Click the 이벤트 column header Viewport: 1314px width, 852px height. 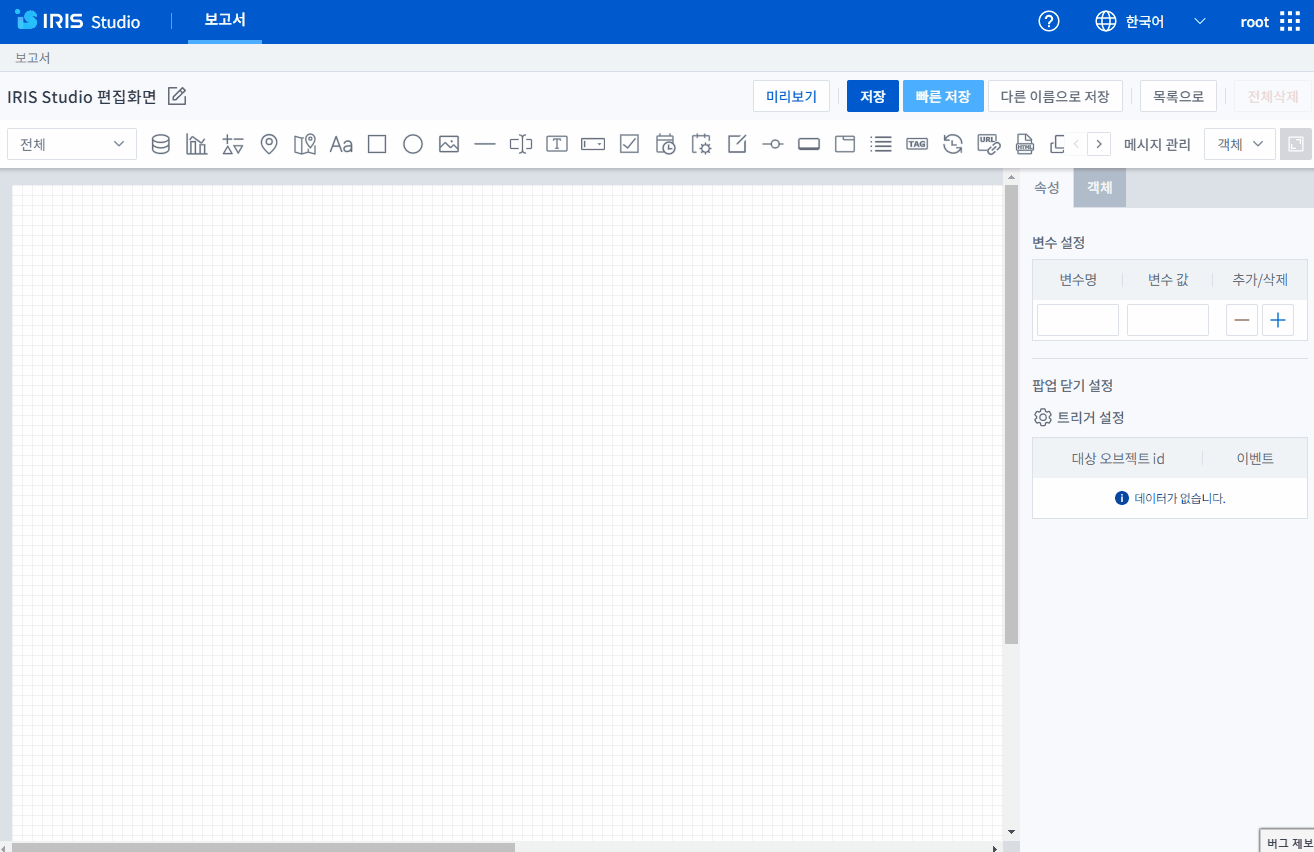point(1255,459)
